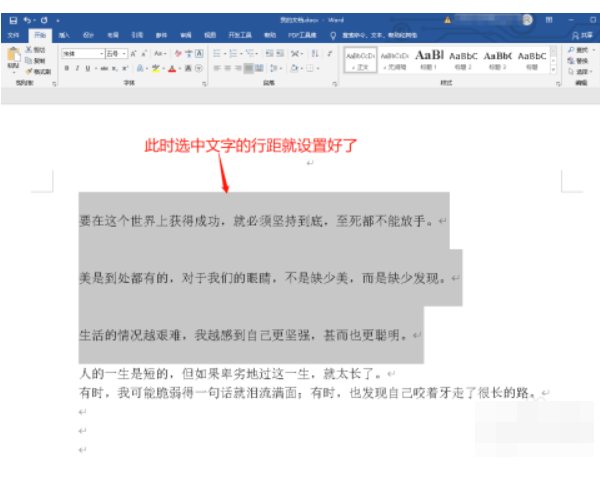Click the bullet list icon
Screen dimensions: 600x500
tap(217, 54)
